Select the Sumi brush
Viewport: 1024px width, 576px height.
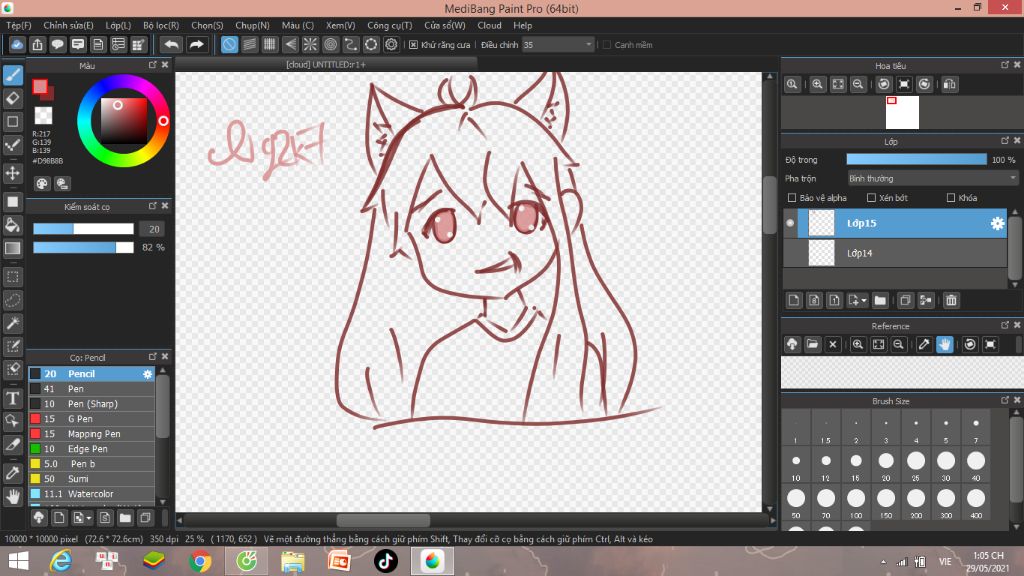click(91, 479)
